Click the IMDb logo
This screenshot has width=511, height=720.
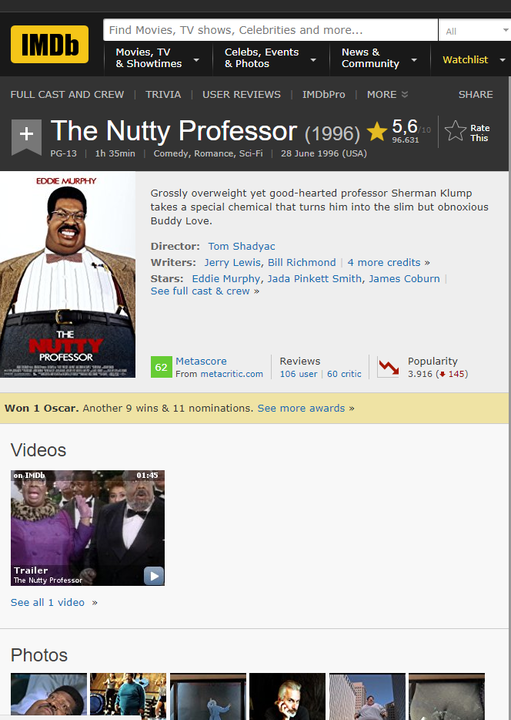(x=50, y=44)
